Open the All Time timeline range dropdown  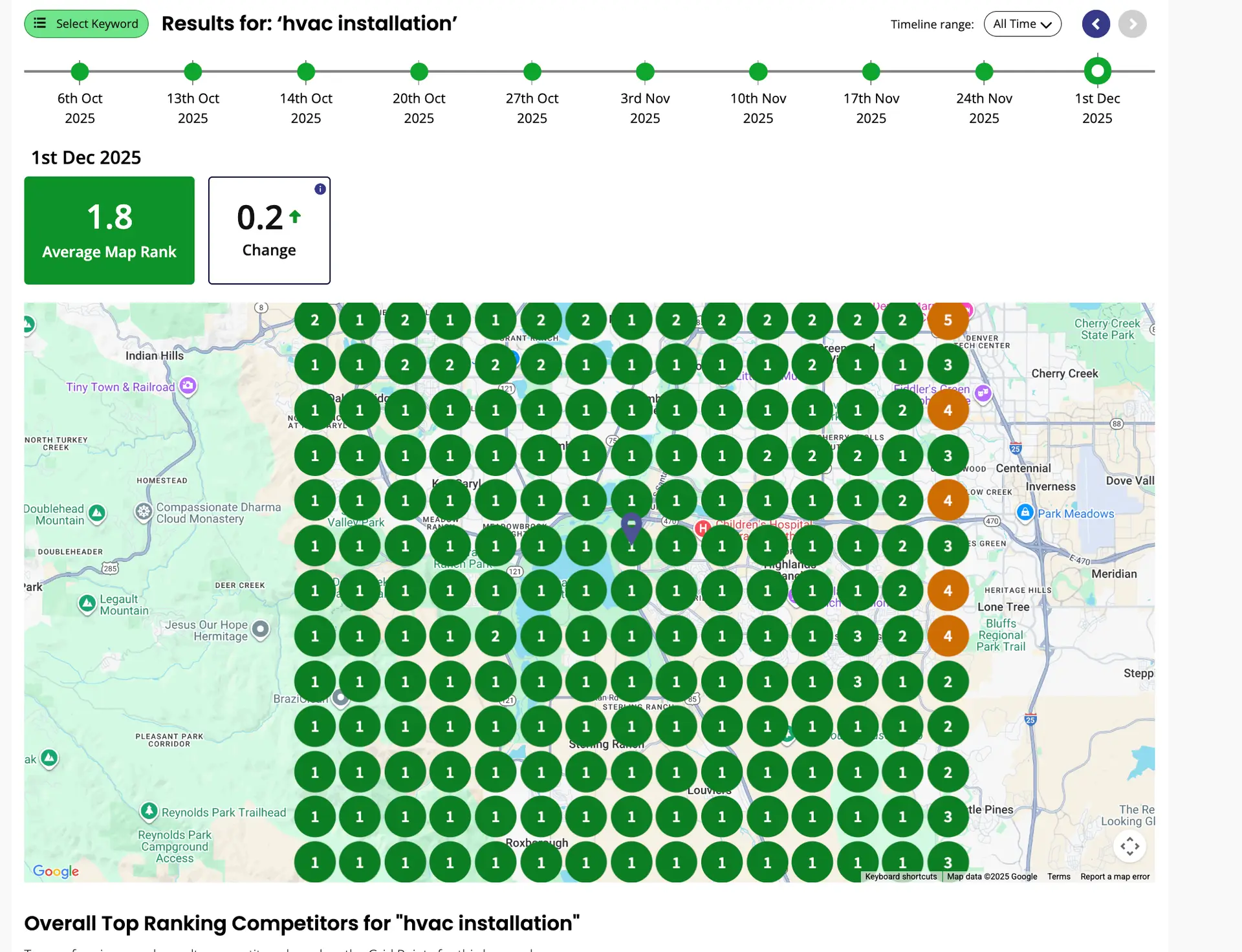tap(1022, 25)
